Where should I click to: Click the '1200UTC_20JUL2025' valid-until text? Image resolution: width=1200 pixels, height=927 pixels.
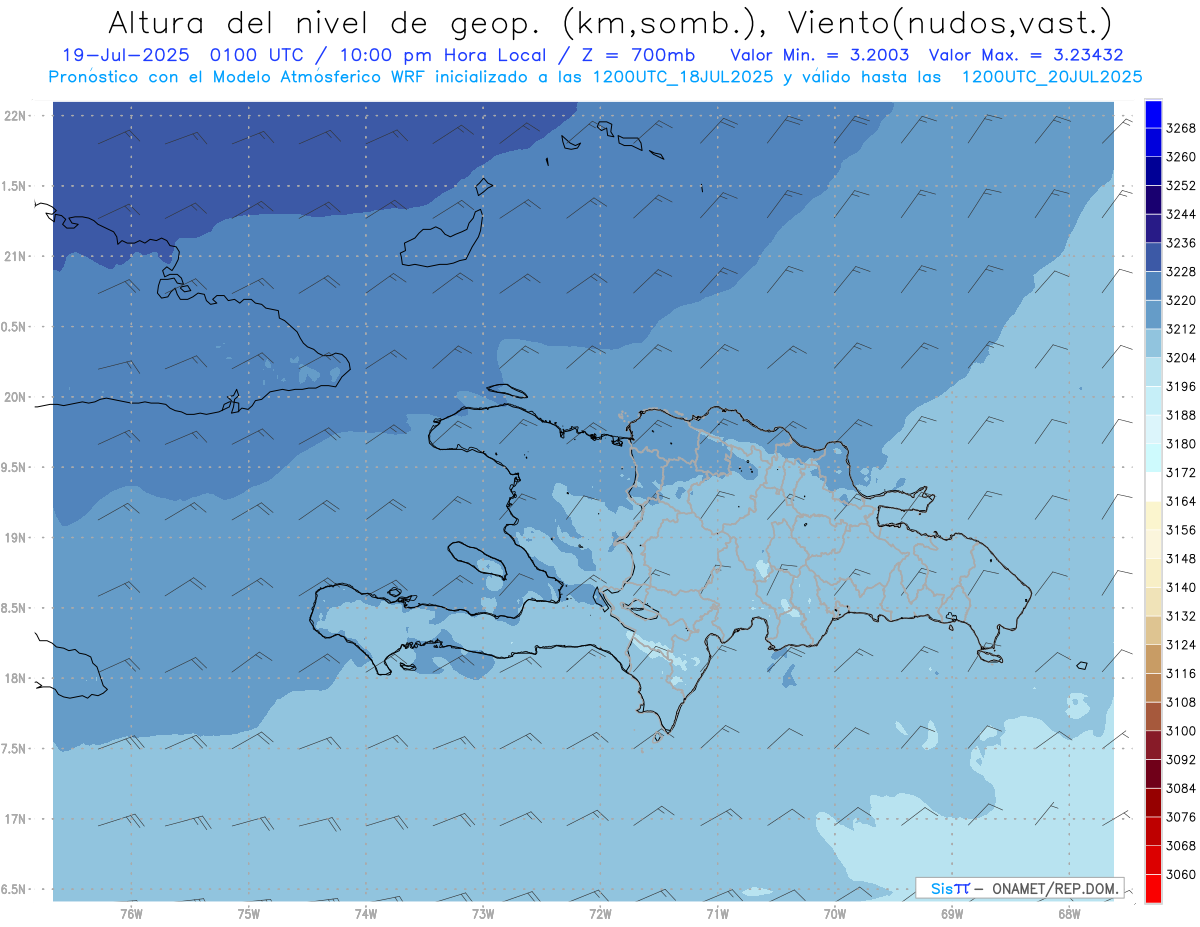point(1052,77)
